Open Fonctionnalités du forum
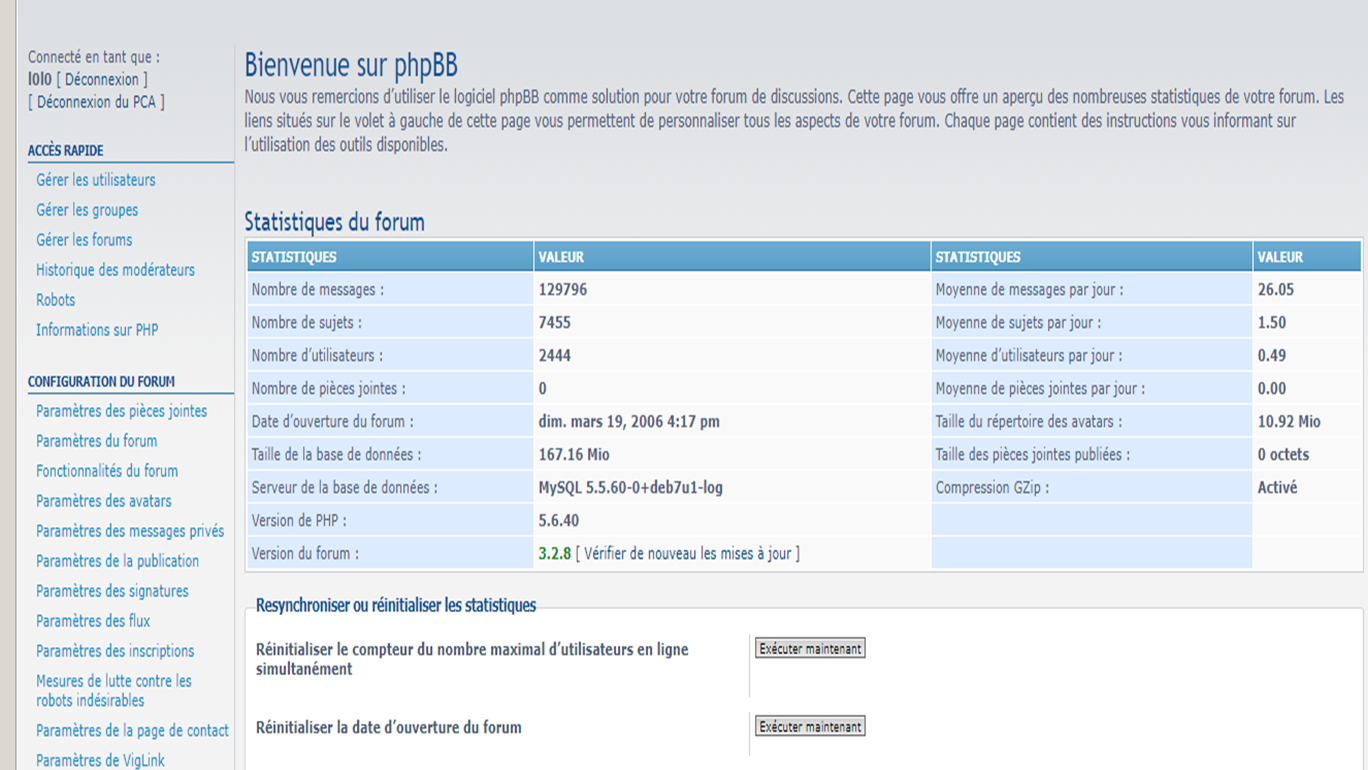This screenshot has height=770, width=1368. pyautogui.click(x=107, y=471)
